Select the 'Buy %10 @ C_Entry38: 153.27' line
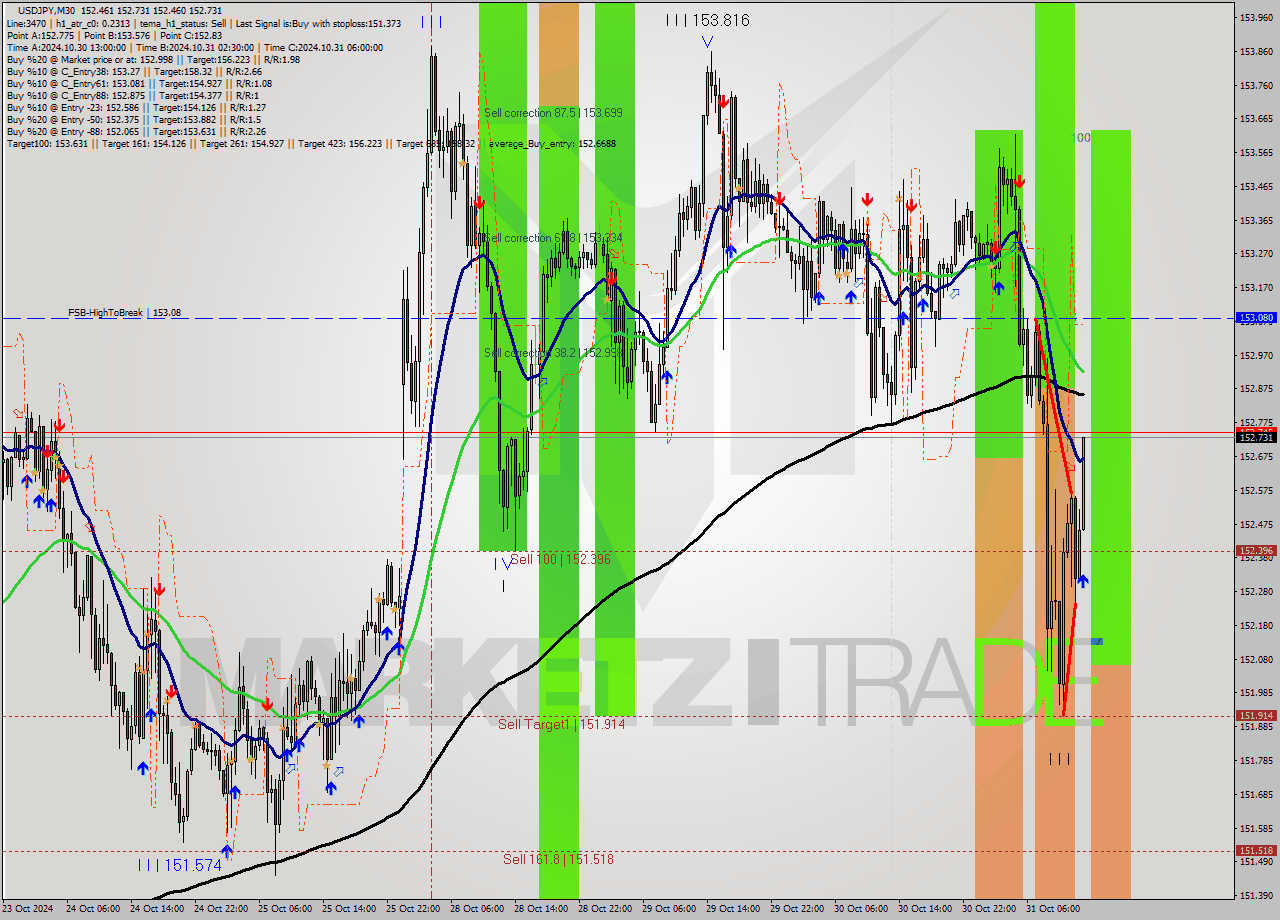The height and width of the screenshot is (920, 1280). [134, 71]
